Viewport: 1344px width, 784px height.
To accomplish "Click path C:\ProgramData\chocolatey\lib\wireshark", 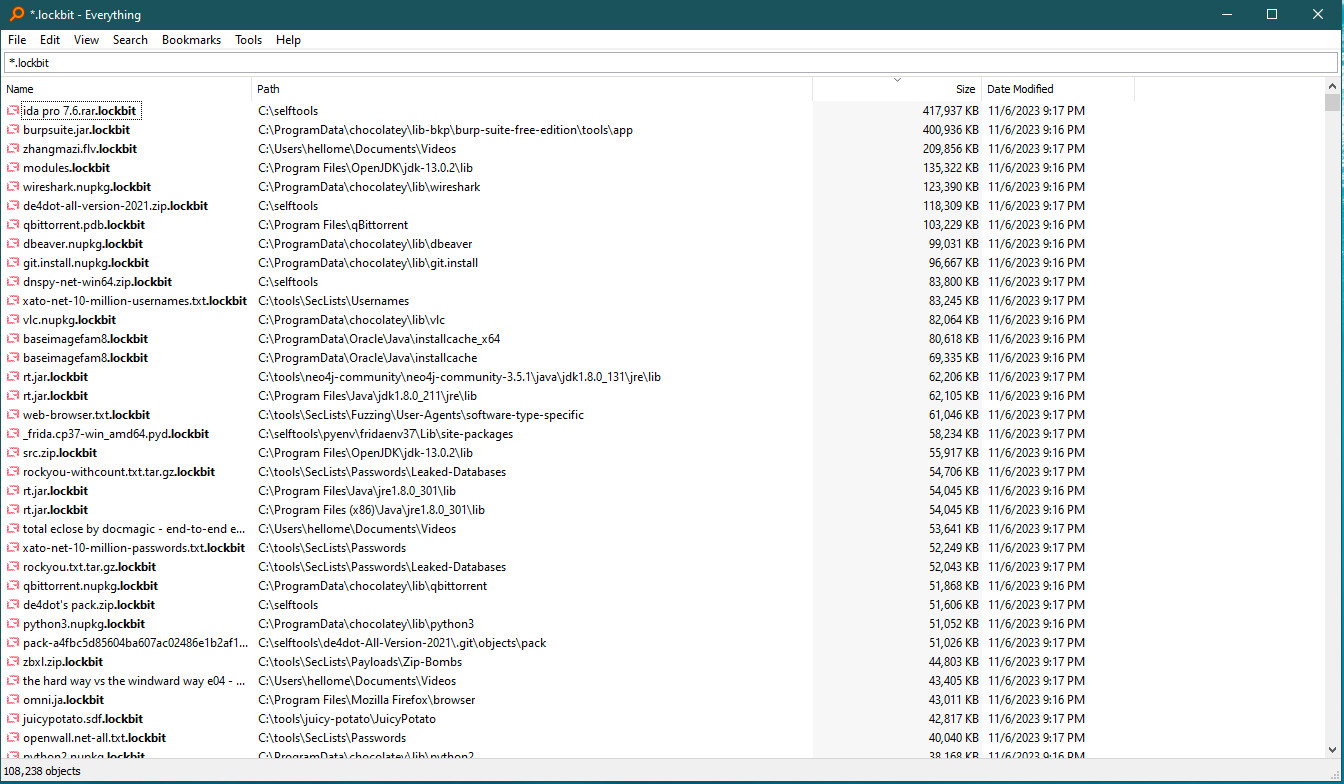I will coord(369,187).
